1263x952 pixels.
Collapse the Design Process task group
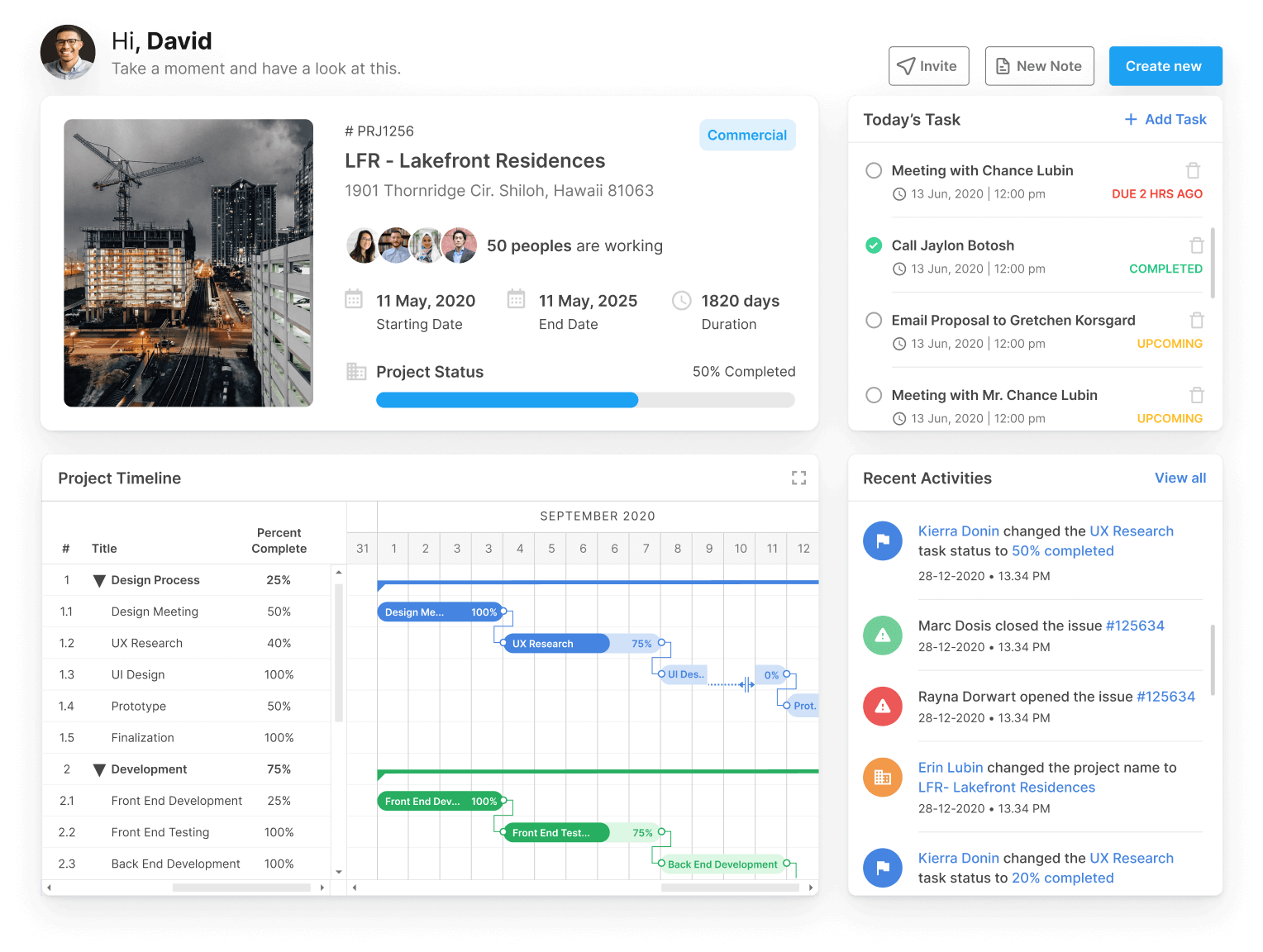[x=99, y=581]
